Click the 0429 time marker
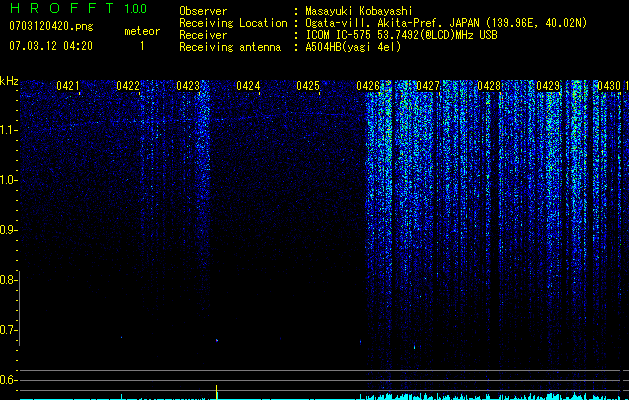Viewport: 629px width, 400px height. [548, 86]
